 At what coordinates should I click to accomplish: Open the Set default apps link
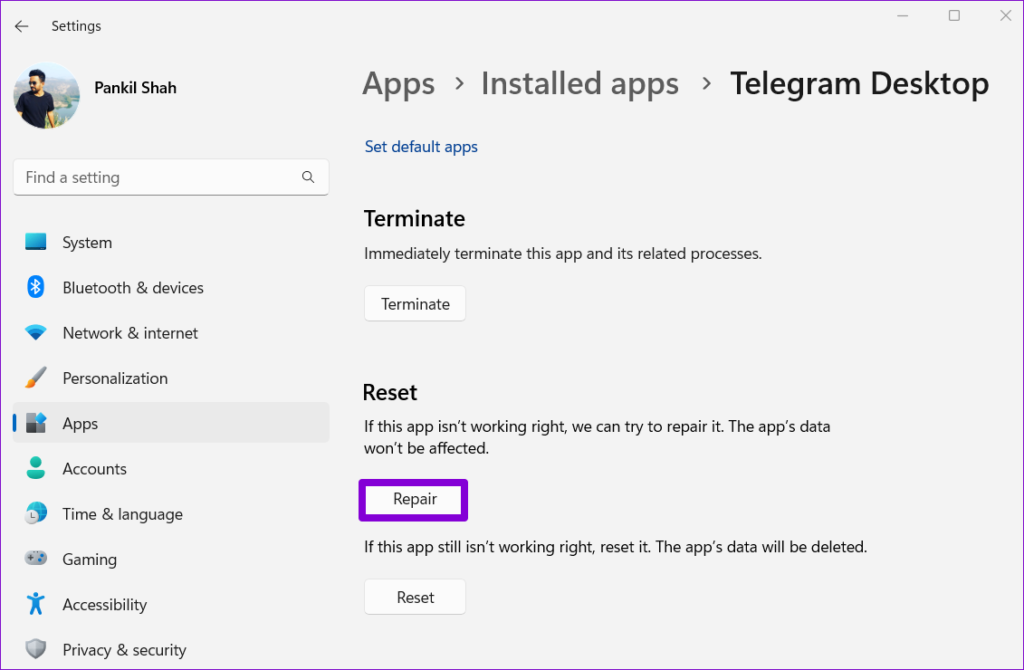tap(421, 146)
